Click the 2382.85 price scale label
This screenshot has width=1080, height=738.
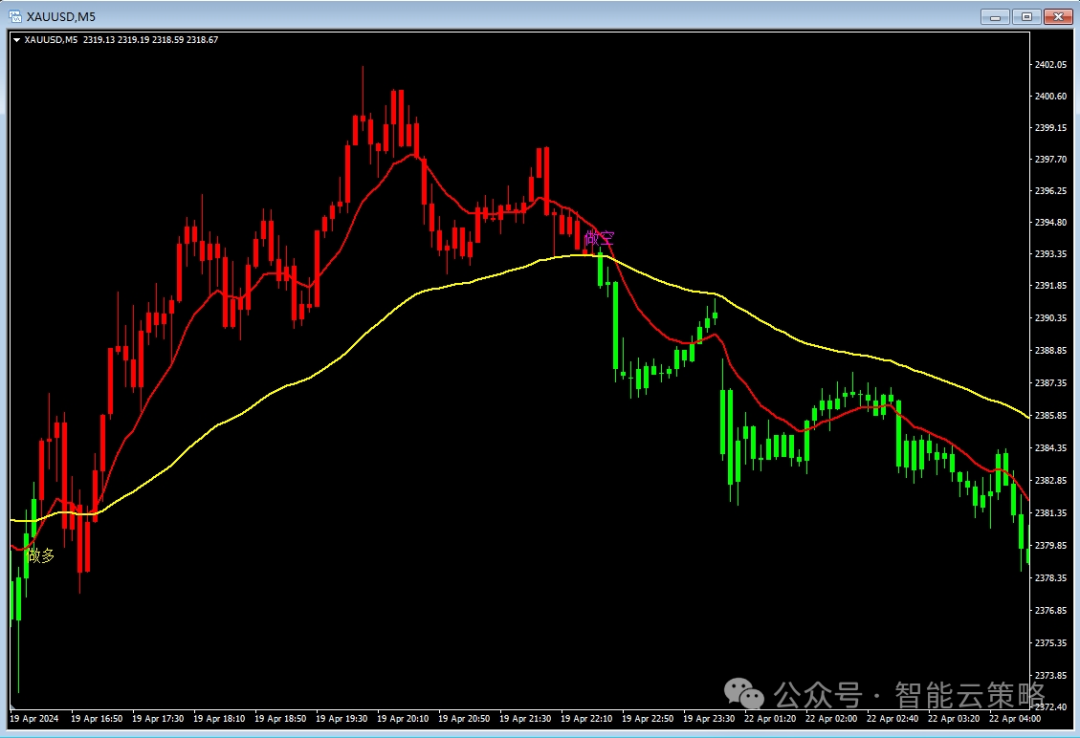1050,480
